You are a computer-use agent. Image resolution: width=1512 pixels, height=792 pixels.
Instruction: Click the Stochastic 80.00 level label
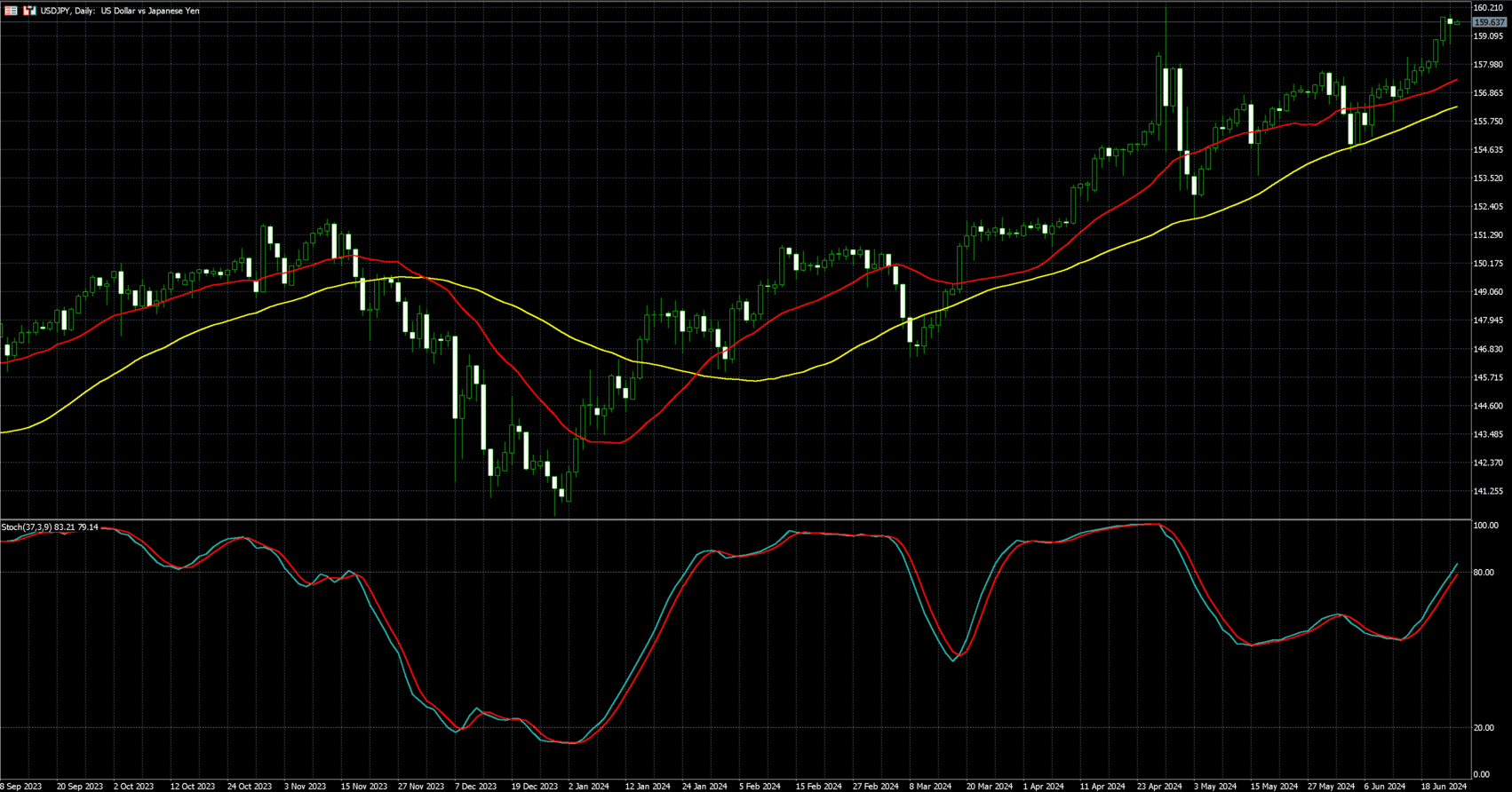1484,573
